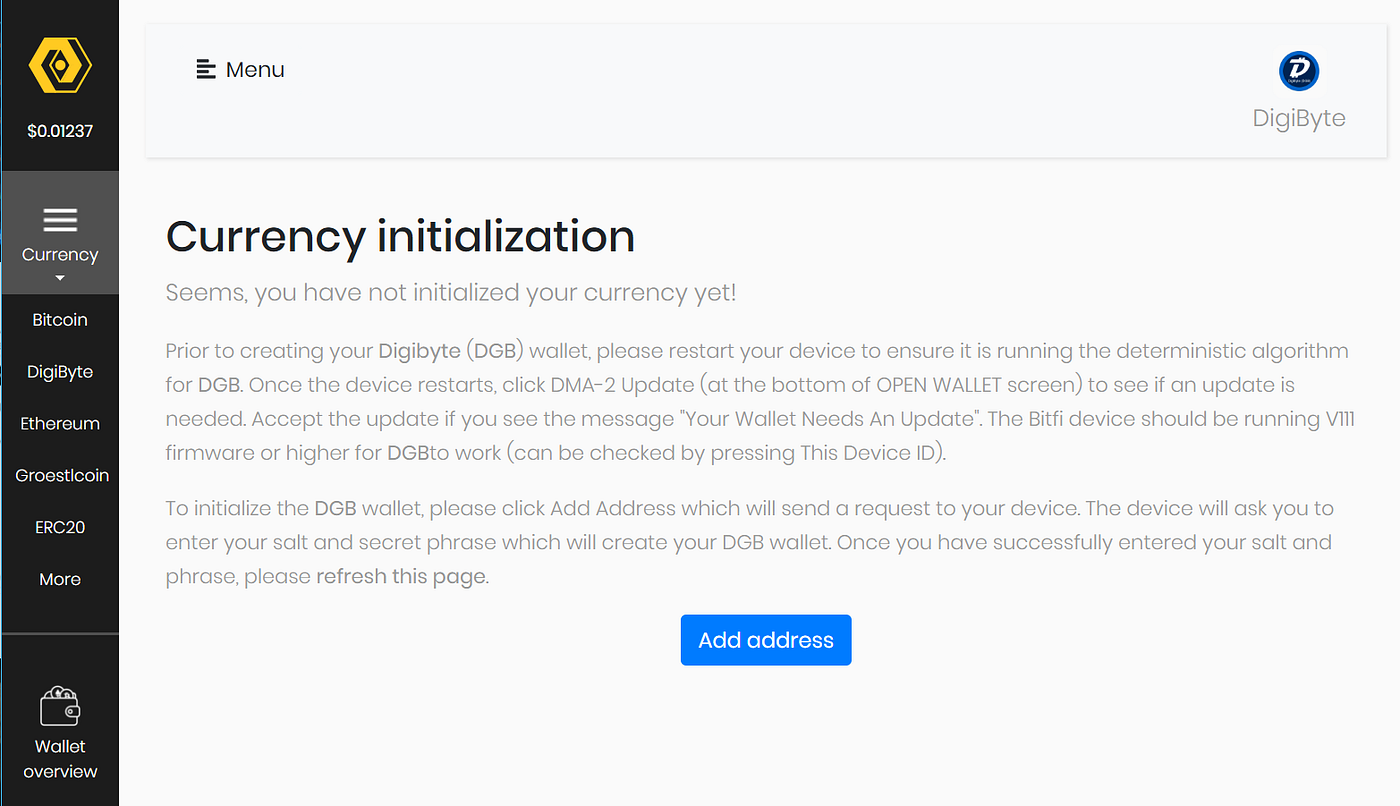Image resolution: width=1400 pixels, height=806 pixels.
Task: Click the Currency initialization heading
Action: tap(400, 237)
